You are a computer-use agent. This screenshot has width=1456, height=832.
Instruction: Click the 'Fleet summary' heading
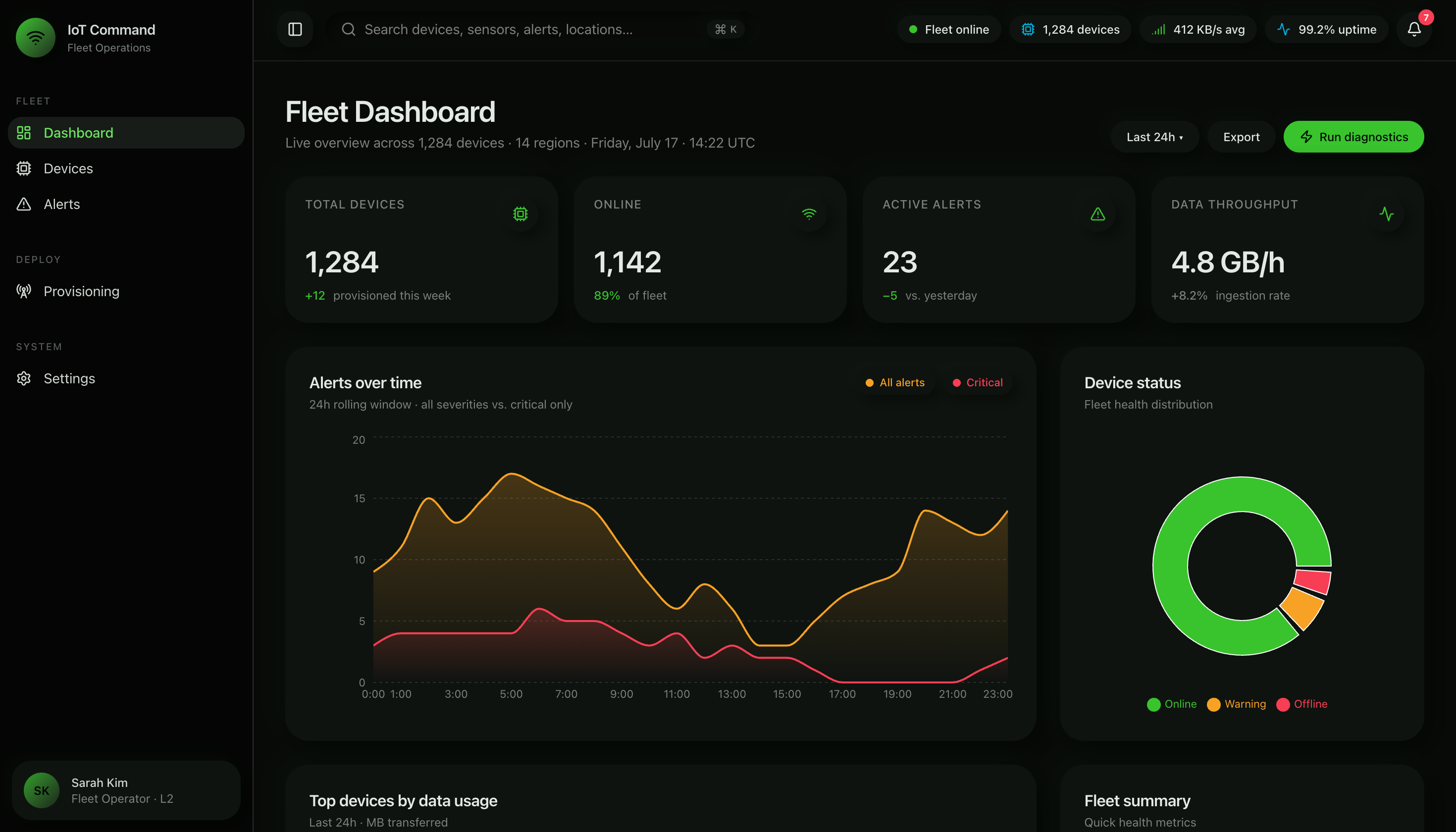click(x=1138, y=801)
